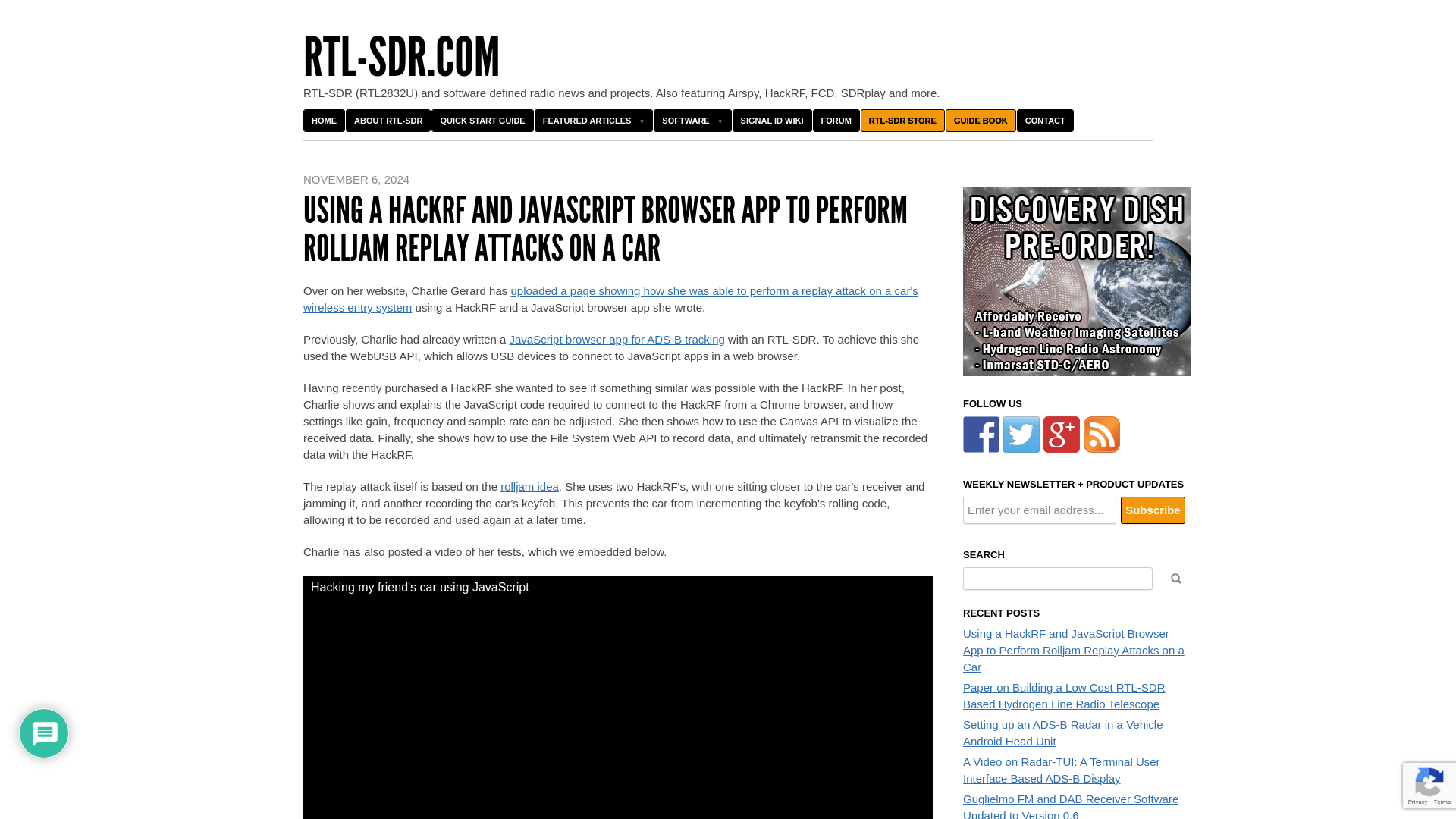This screenshot has height=819, width=1456.
Task: Click the CONTACT navigation item
Action: [x=1045, y=120]
